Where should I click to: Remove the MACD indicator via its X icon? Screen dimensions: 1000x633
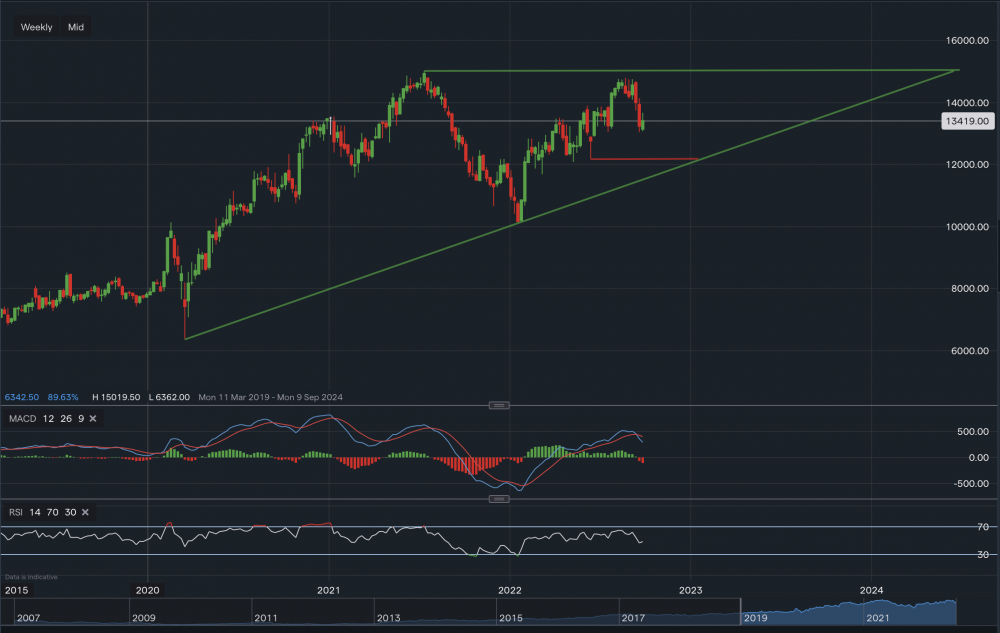[92, 419]
